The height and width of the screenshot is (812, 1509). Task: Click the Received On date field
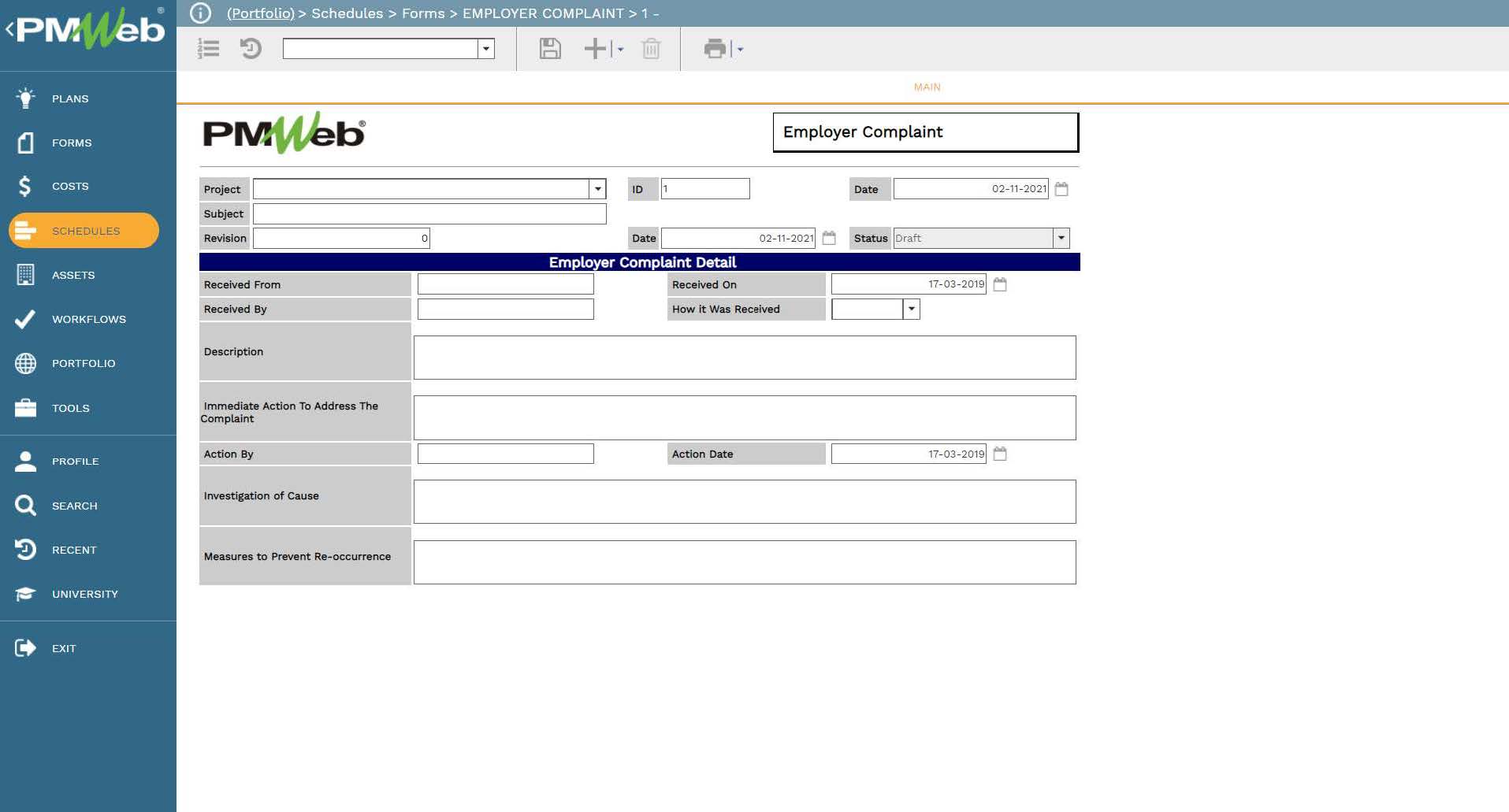point(909,284)
